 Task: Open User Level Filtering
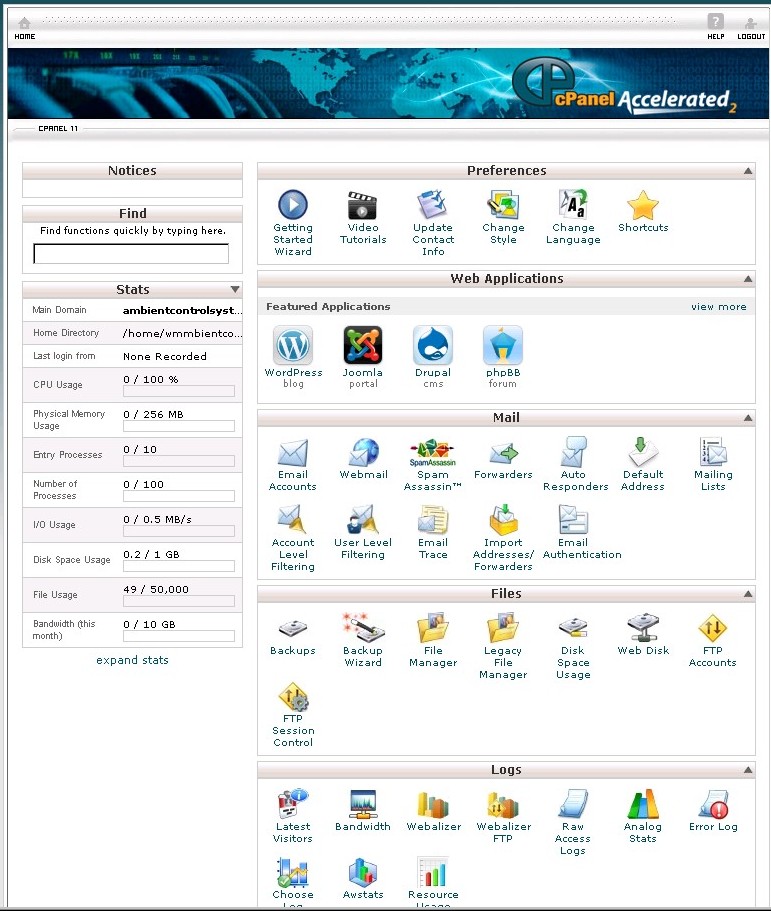[363, 533]
